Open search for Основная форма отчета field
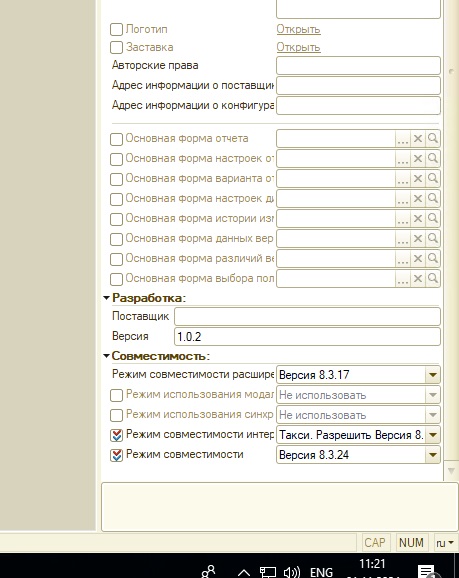459x578 pixels. (x=433, y=139)
